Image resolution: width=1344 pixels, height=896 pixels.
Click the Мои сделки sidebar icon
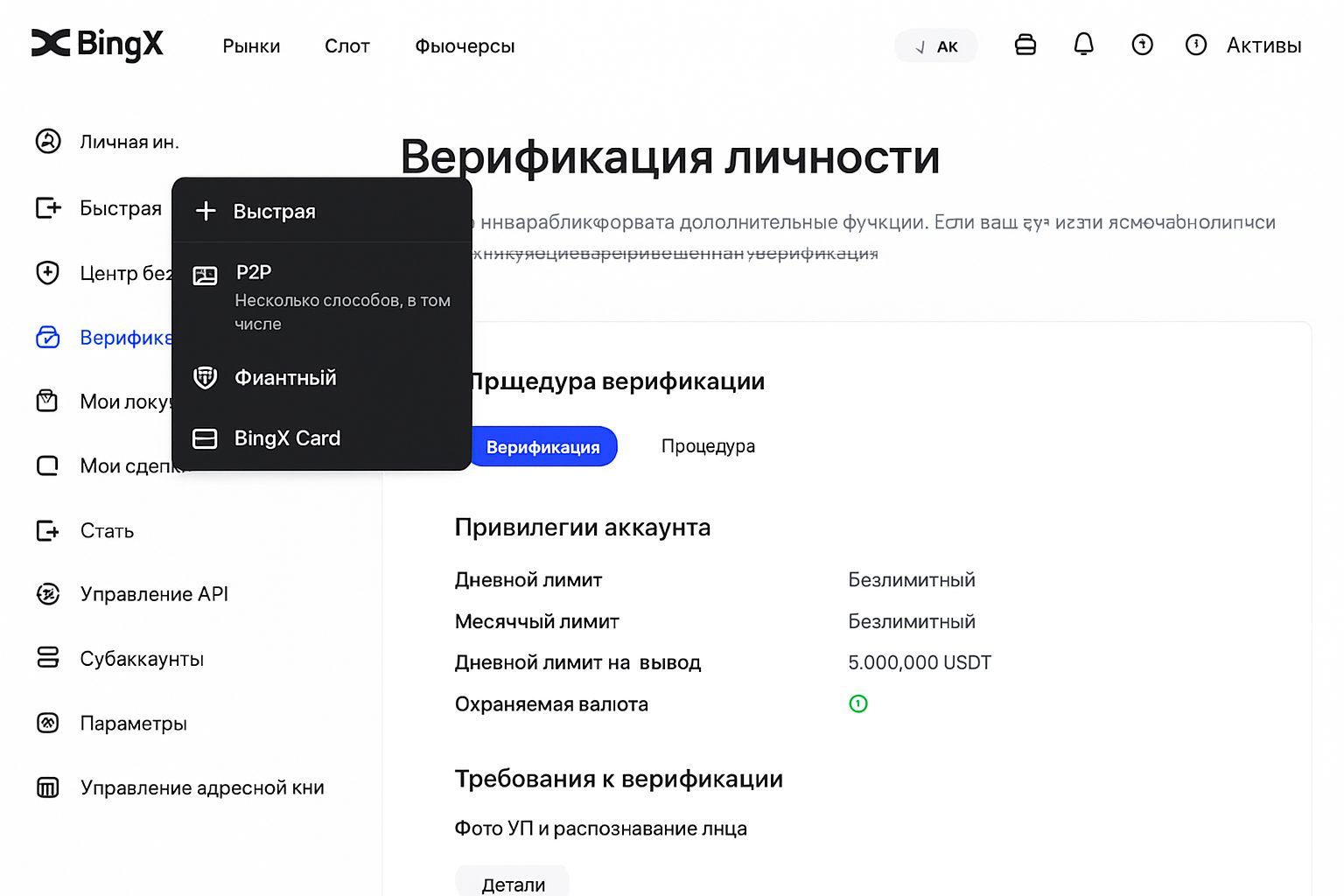click(47, 465)
